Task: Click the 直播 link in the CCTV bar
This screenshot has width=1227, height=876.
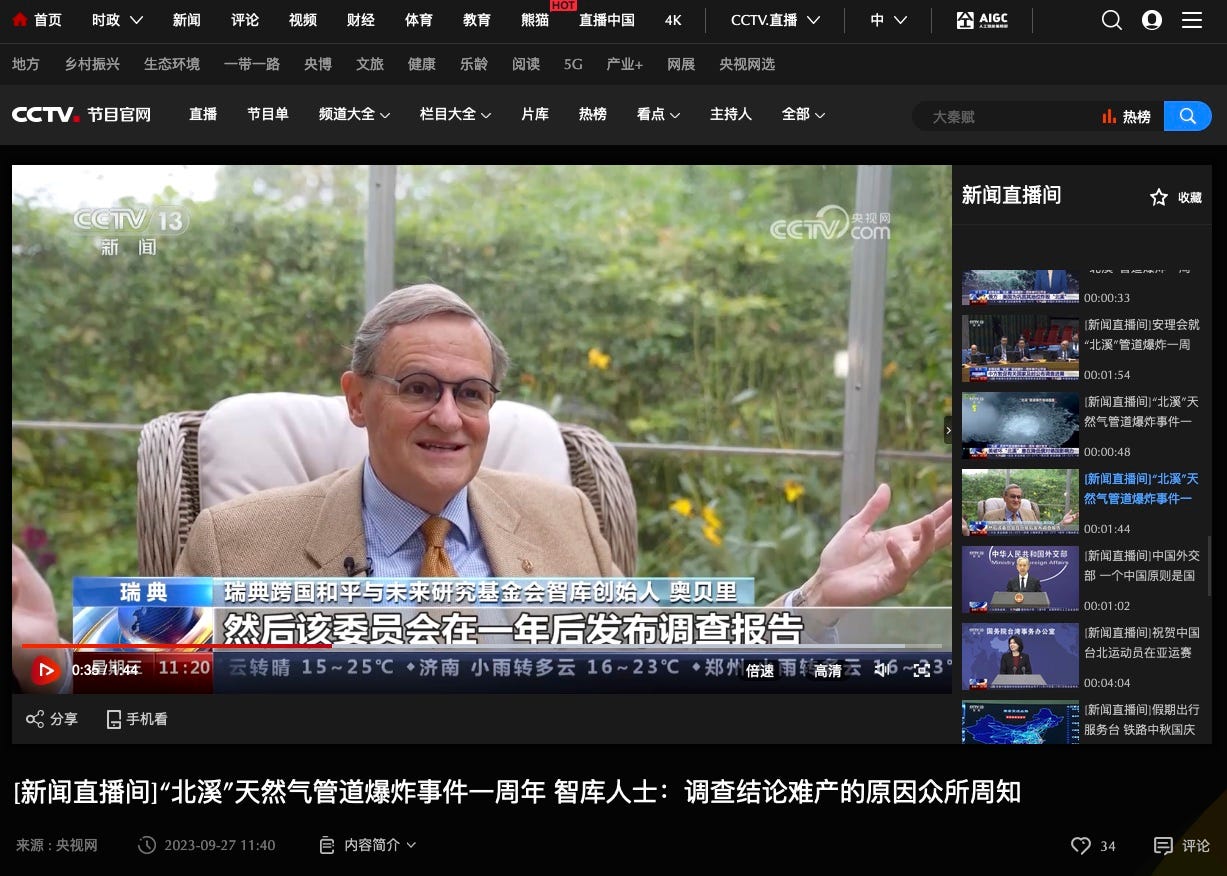Action: point(203,115)
